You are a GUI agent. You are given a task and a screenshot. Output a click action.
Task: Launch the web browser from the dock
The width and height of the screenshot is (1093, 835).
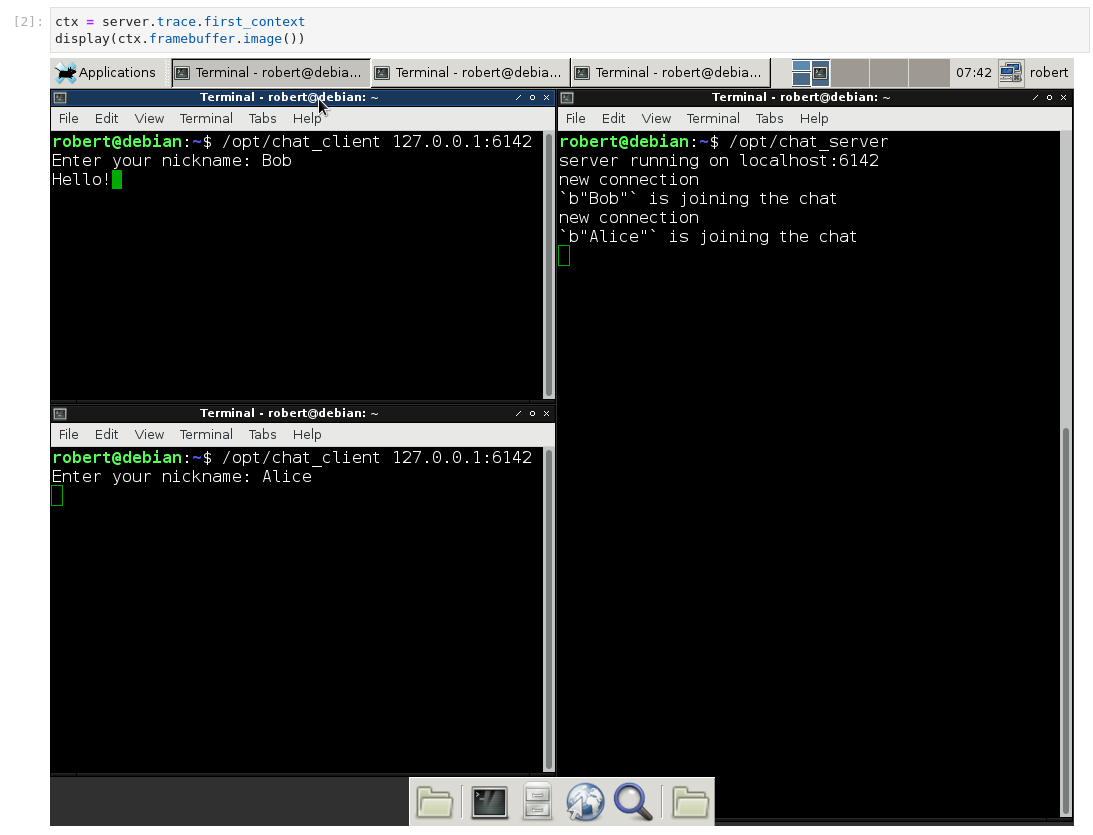click(x=585, y=801)
